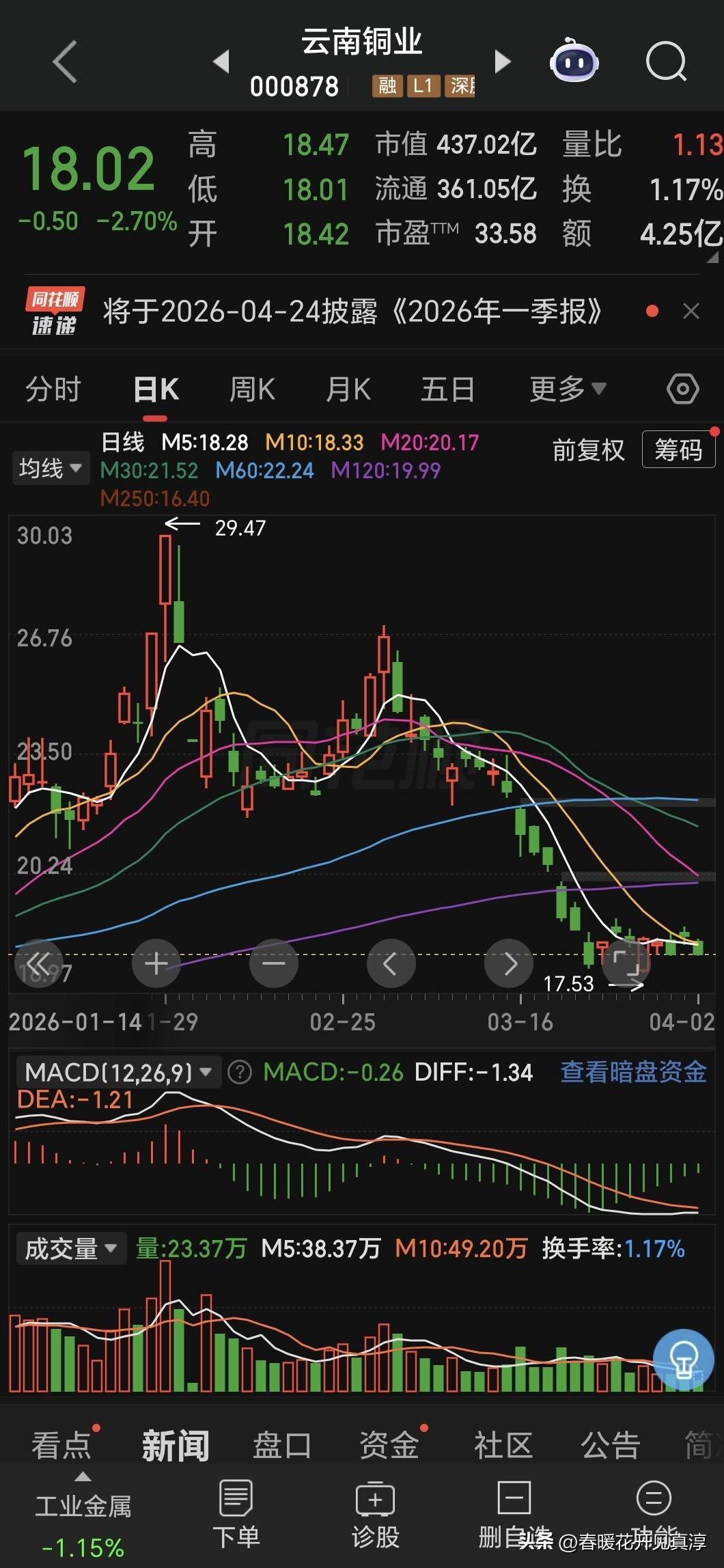724x1568 pixels.
Task: Toggle 前复权 price adjustment mode
Action: point(588,450)
